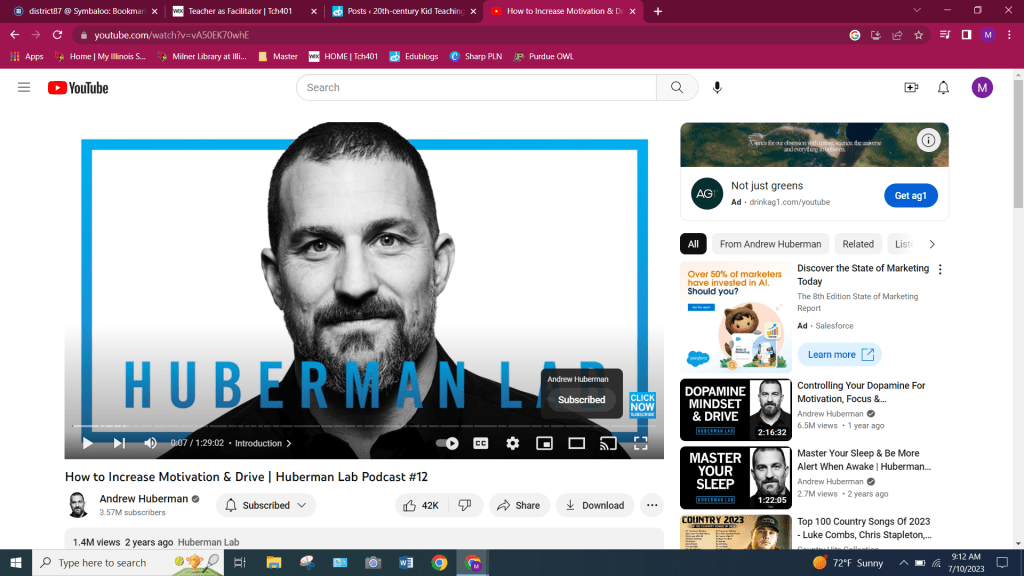Screen dimensions: 1024x576
Task: Cast the video to a TV
Action: pyautogui.click(x=608, y=443)
